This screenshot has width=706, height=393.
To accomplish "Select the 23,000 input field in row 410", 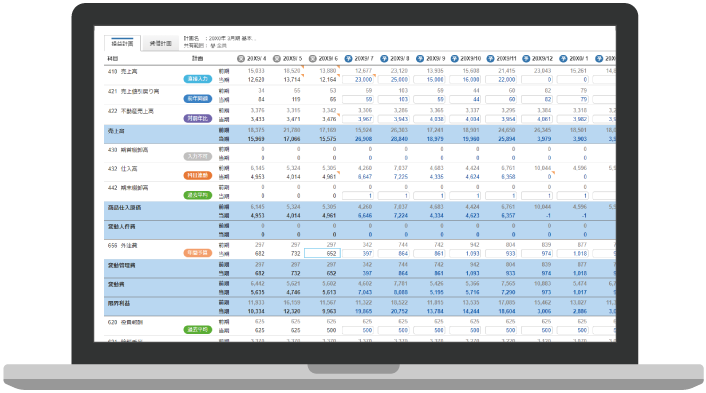I will click(x=358, y=80).
